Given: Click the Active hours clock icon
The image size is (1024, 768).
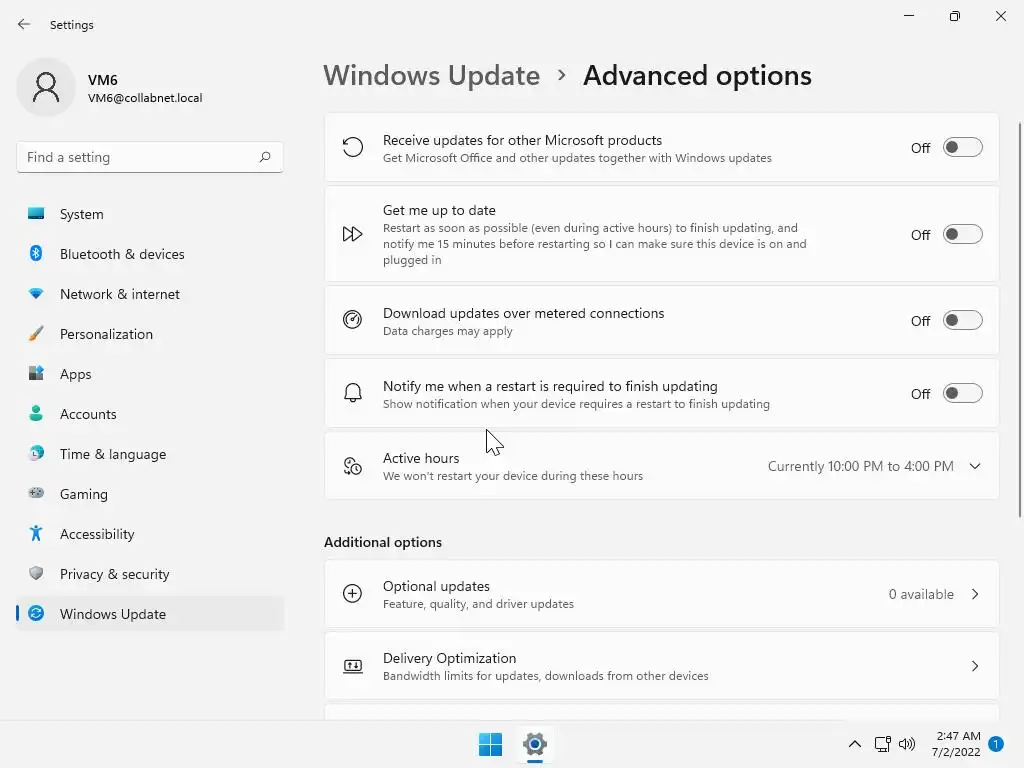Looking at the screenshot, I should pos(353,466).
